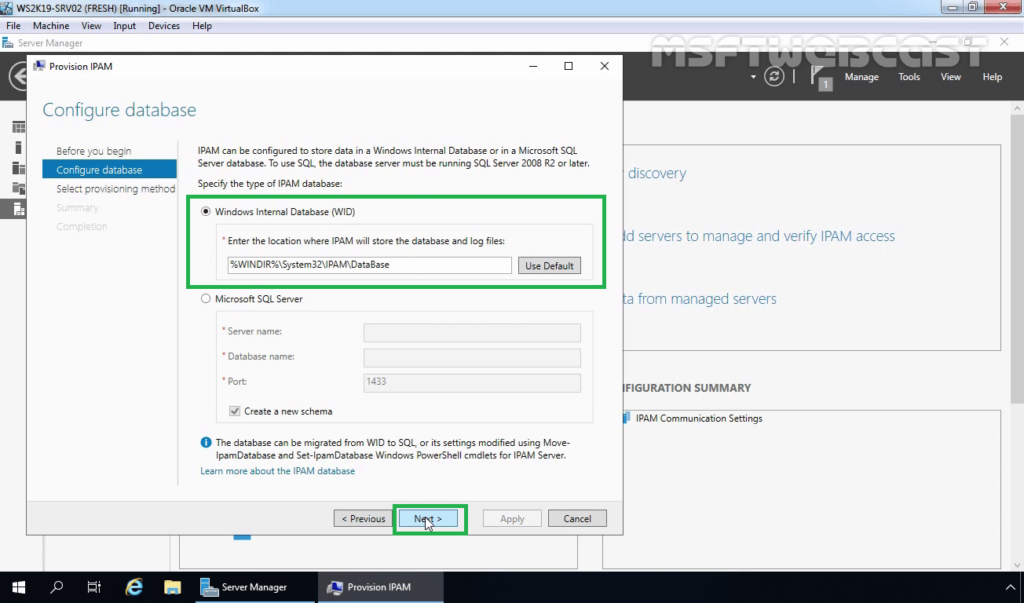Open Server Manager notifications flag
Screen dimensions: 1024x603
click(x=821, y=77)
